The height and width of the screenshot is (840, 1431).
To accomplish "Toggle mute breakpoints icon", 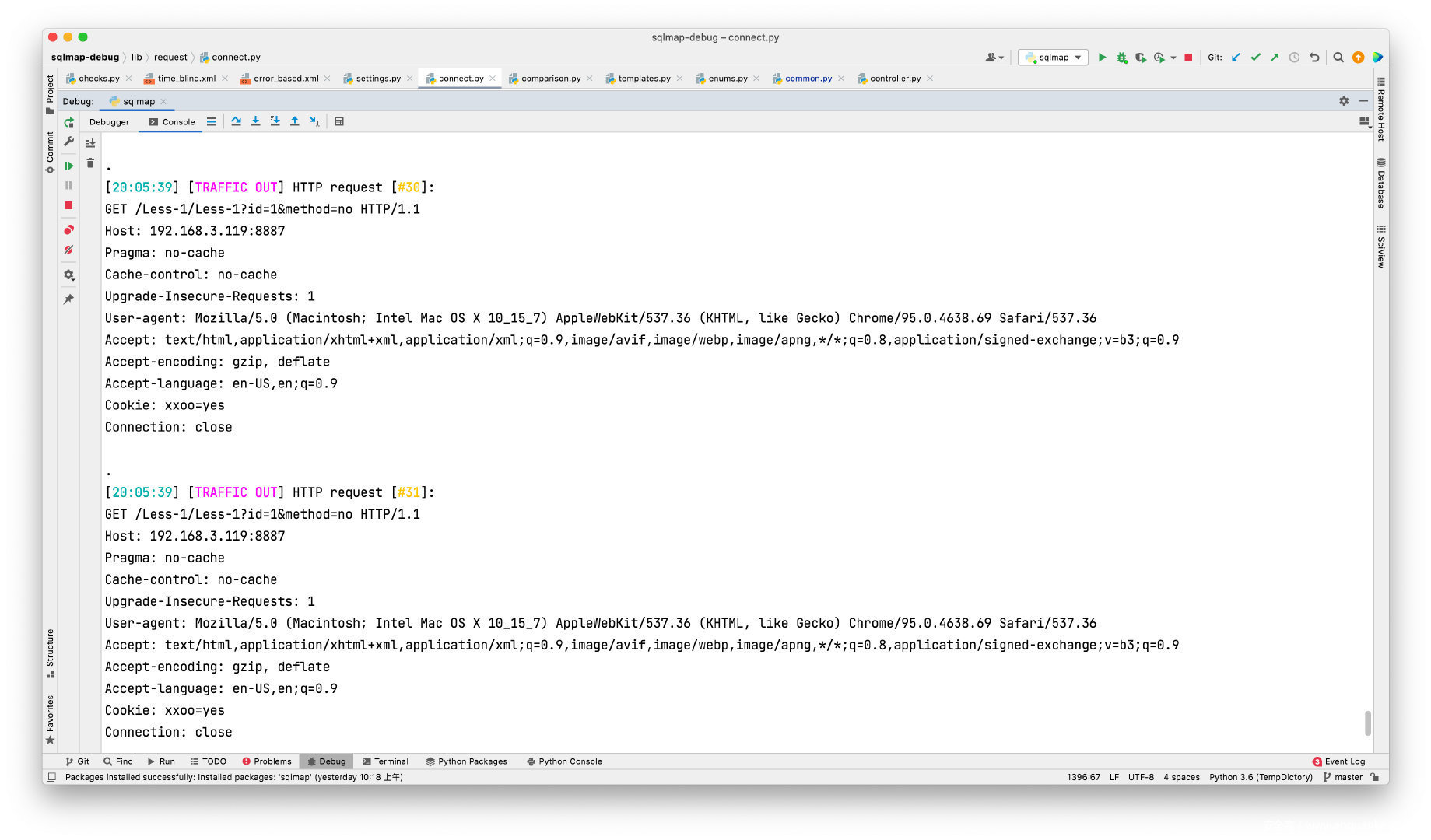I will (68, 250).
